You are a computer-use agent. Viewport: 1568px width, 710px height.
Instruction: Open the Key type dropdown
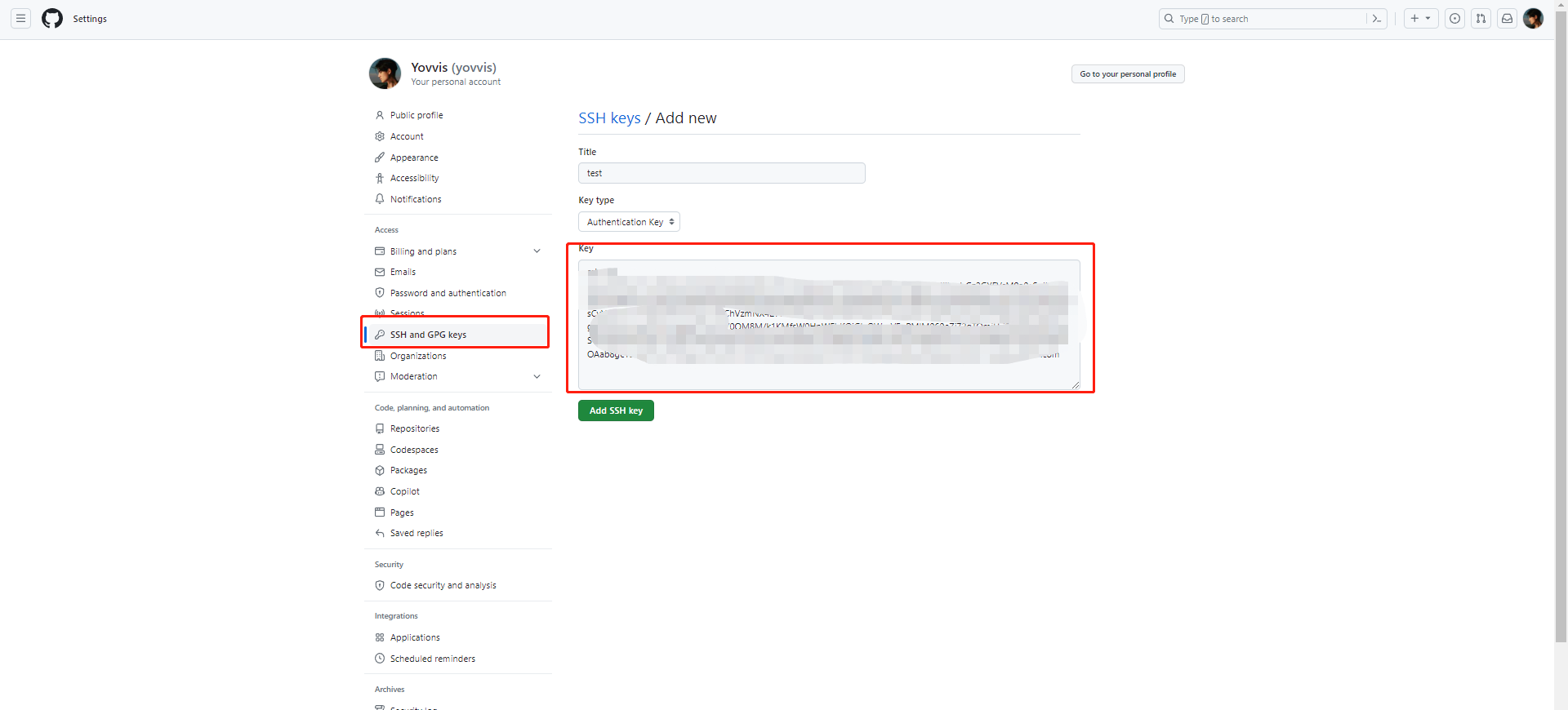coord(629,222)
